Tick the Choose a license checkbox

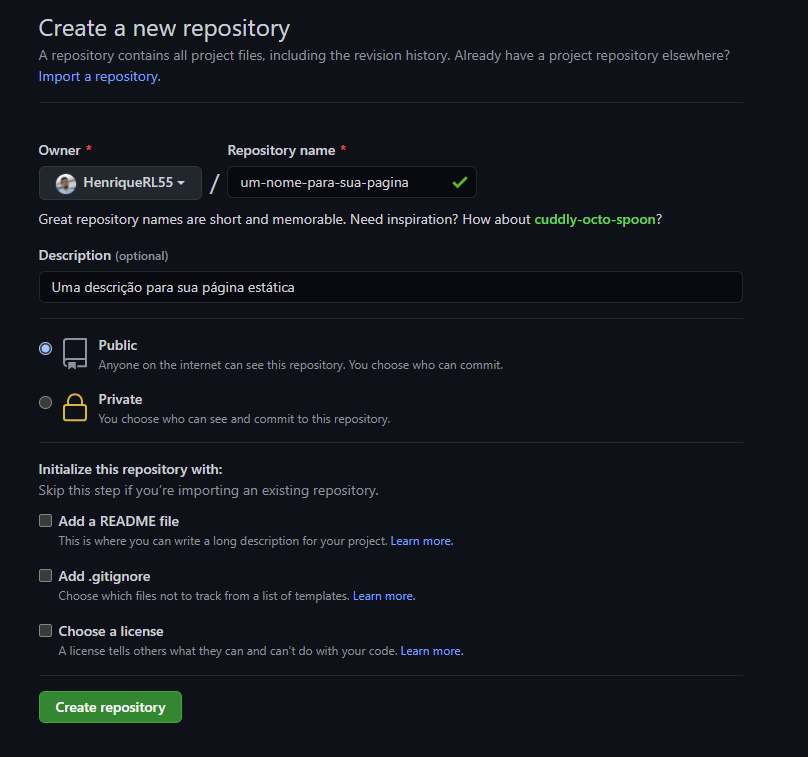tap(45, 631)
